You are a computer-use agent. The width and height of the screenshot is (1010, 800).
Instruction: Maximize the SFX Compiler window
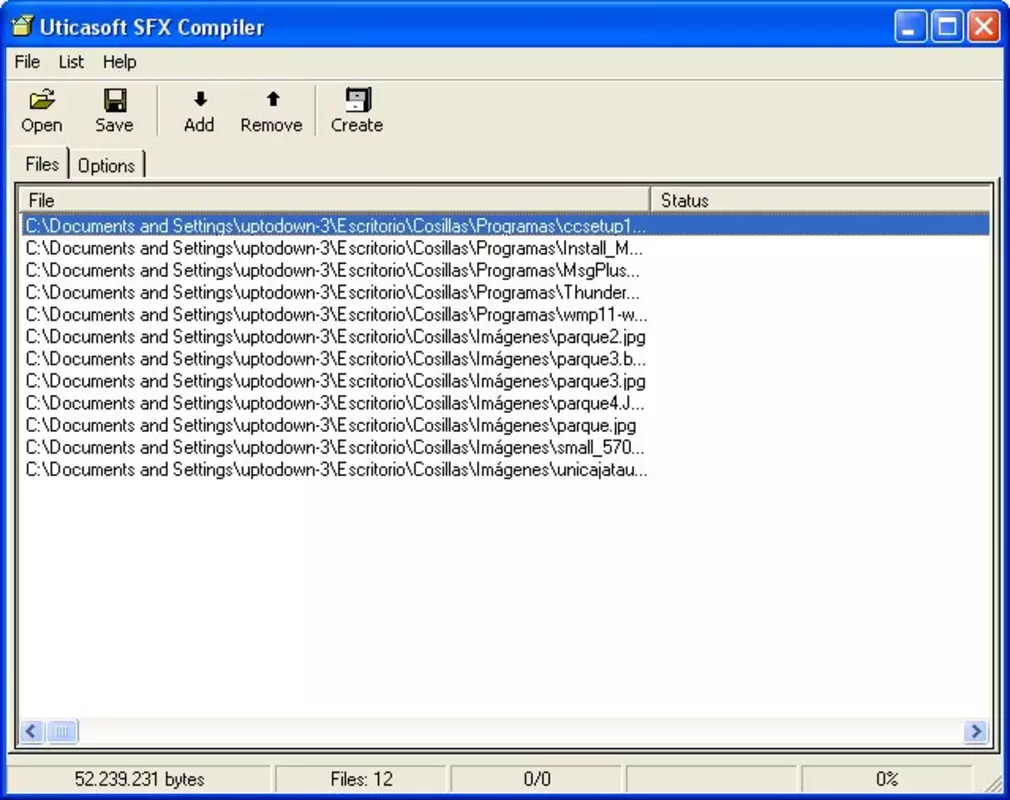(x=947, y=27)
